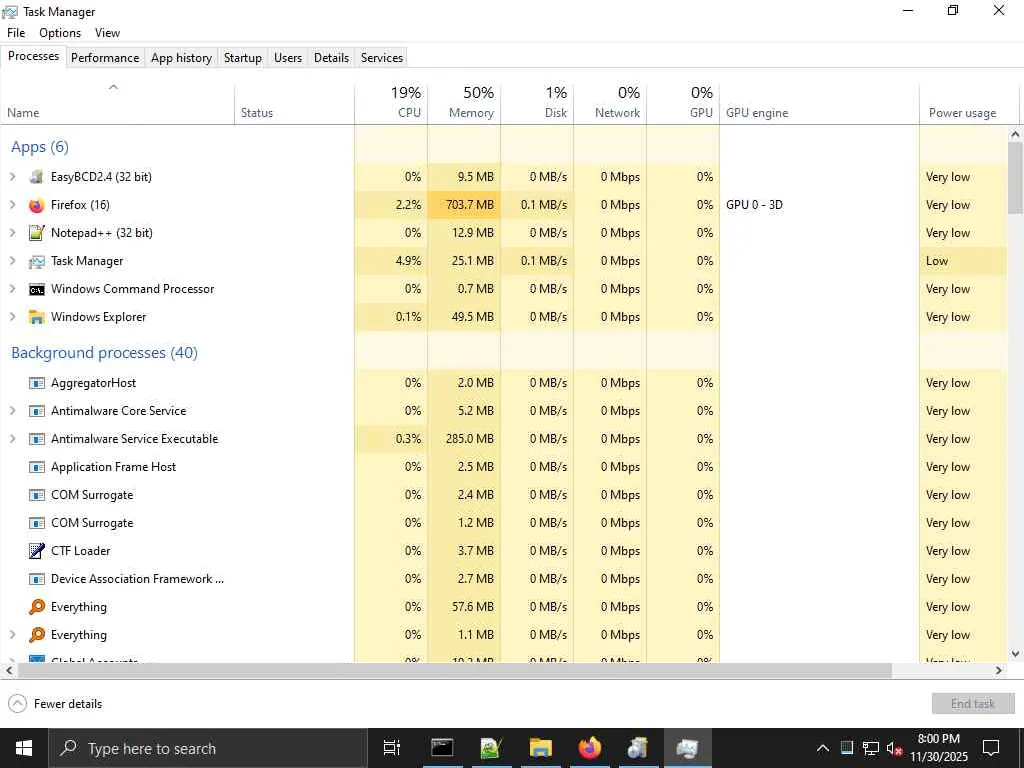Viewport: 1024px width, 768px height.
Task: Open Task View from the taskbar
Action: [392, 748]
